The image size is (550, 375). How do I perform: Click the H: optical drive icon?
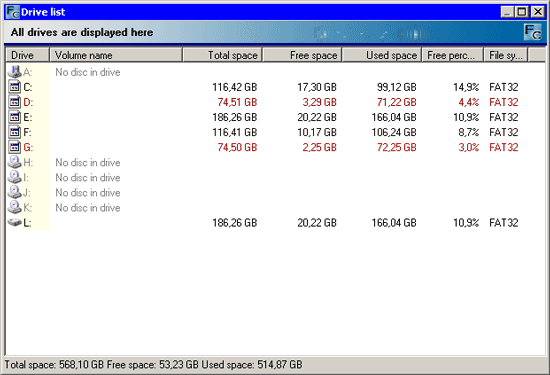click(14, 162)
